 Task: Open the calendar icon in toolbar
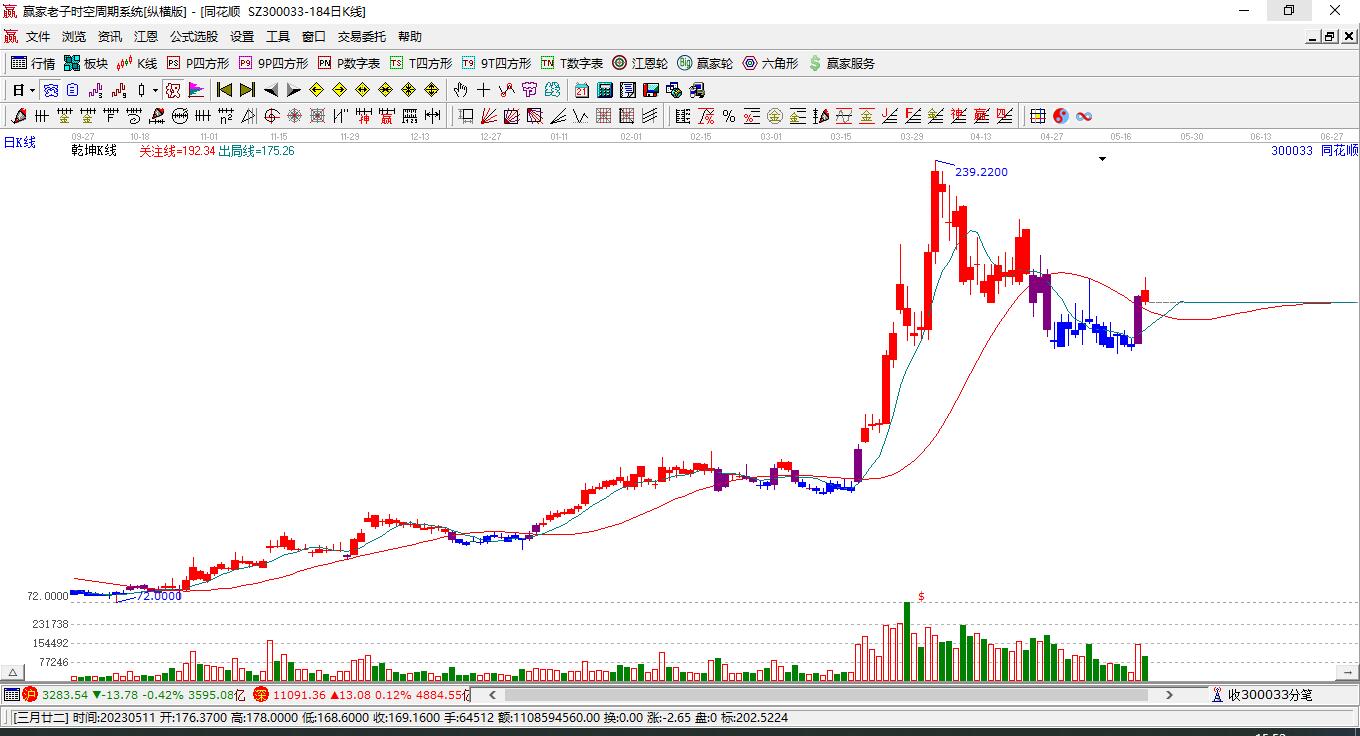(582, 90)
